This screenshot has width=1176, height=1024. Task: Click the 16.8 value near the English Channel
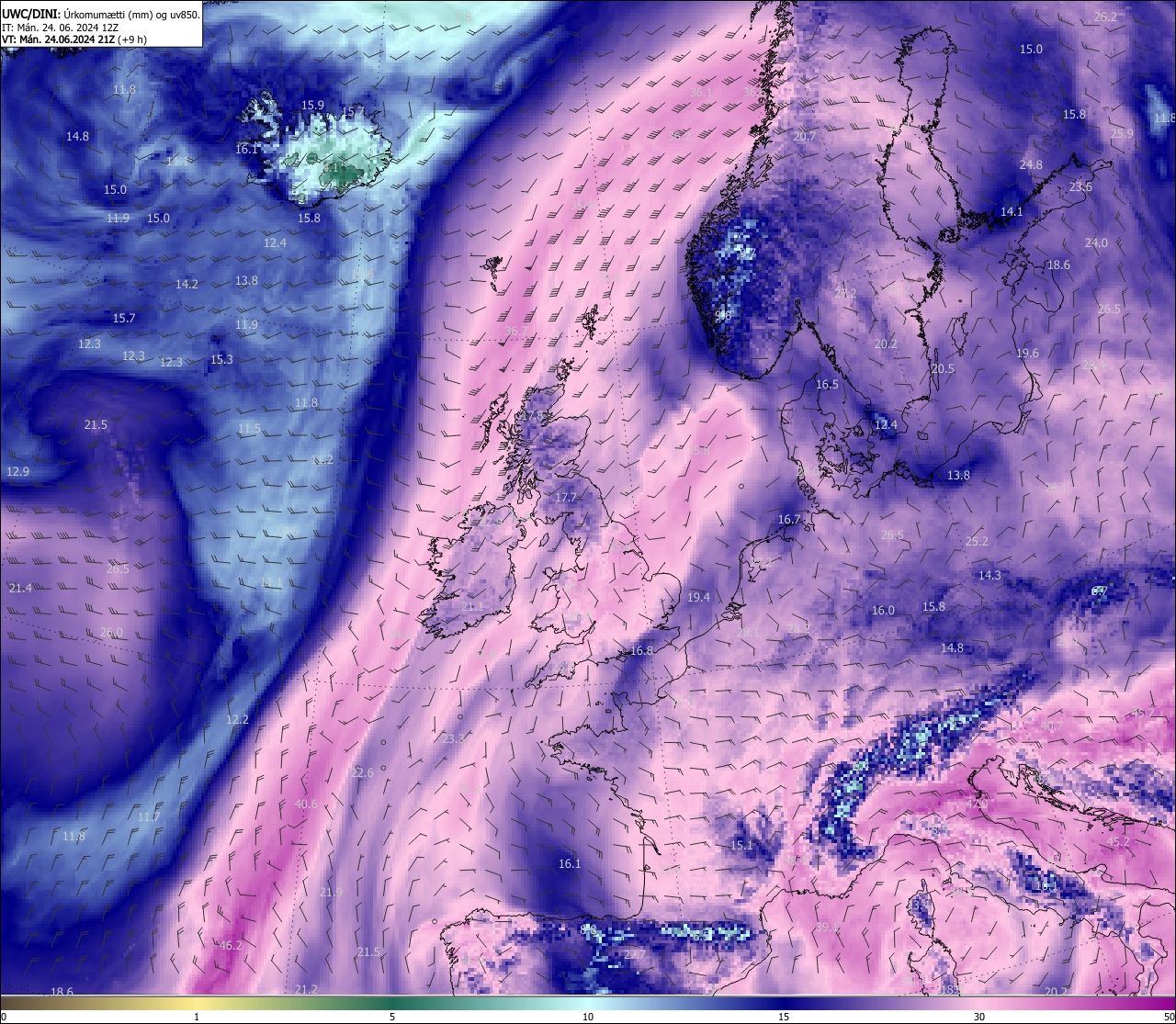(641, 651)
